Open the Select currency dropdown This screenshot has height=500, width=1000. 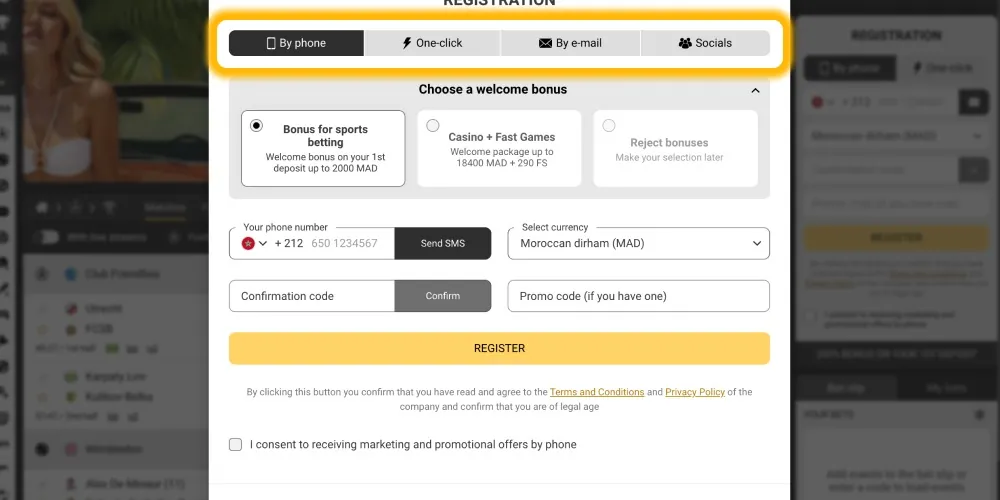point(638,243)
